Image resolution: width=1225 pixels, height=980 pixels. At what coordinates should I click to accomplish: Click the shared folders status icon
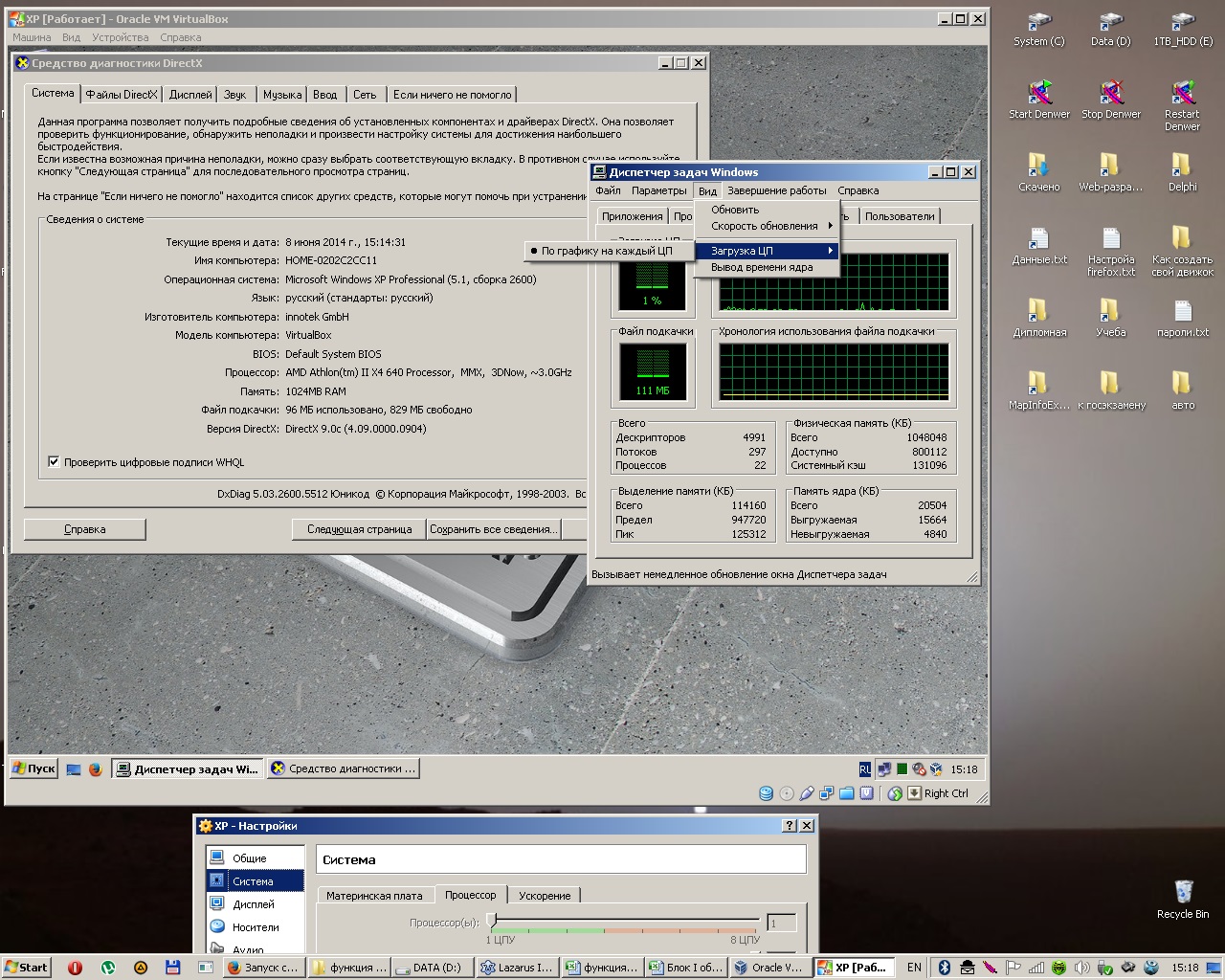click(x=846, y=793)
